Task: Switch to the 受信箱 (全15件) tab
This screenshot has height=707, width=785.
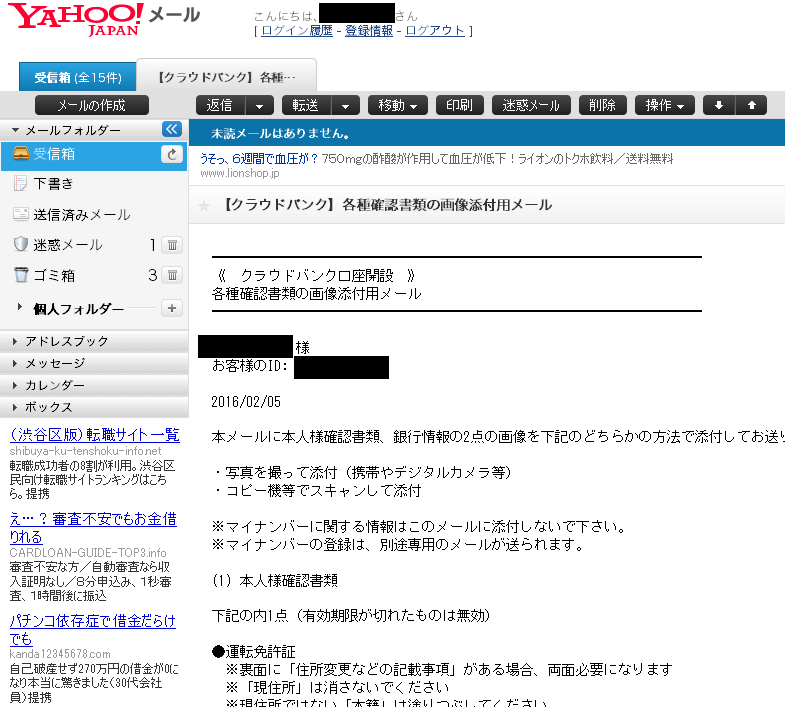Action: click(x=78, y=77)
